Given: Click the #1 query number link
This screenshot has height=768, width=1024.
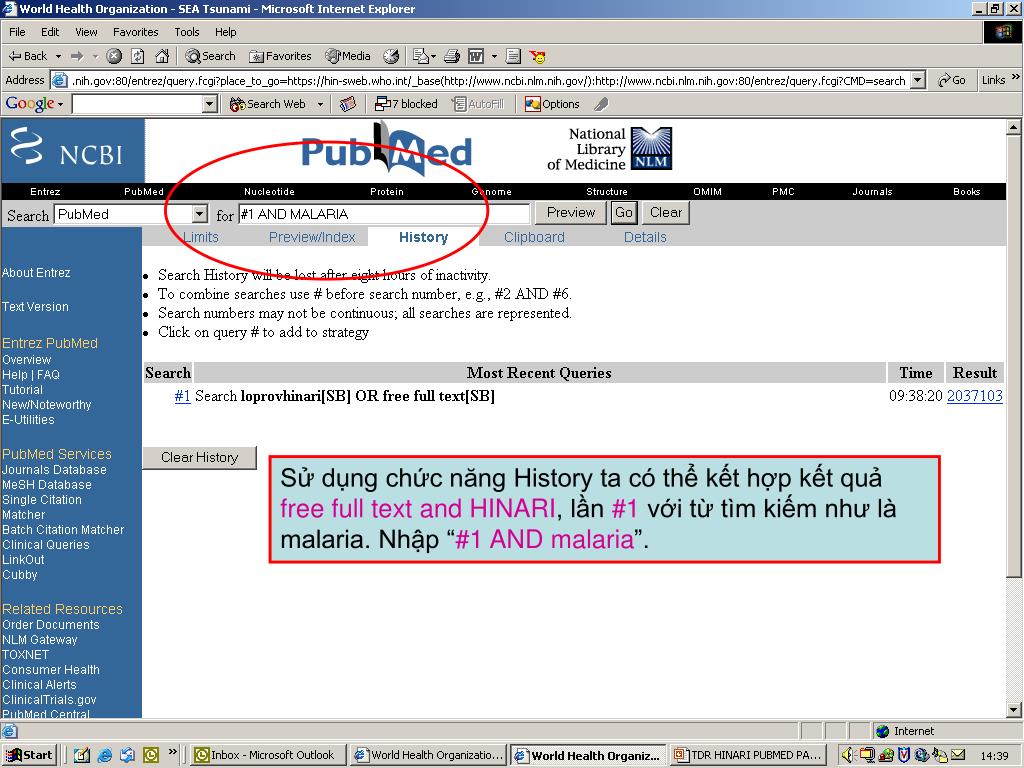Looking at the screenshot, I should click(182, 396).
